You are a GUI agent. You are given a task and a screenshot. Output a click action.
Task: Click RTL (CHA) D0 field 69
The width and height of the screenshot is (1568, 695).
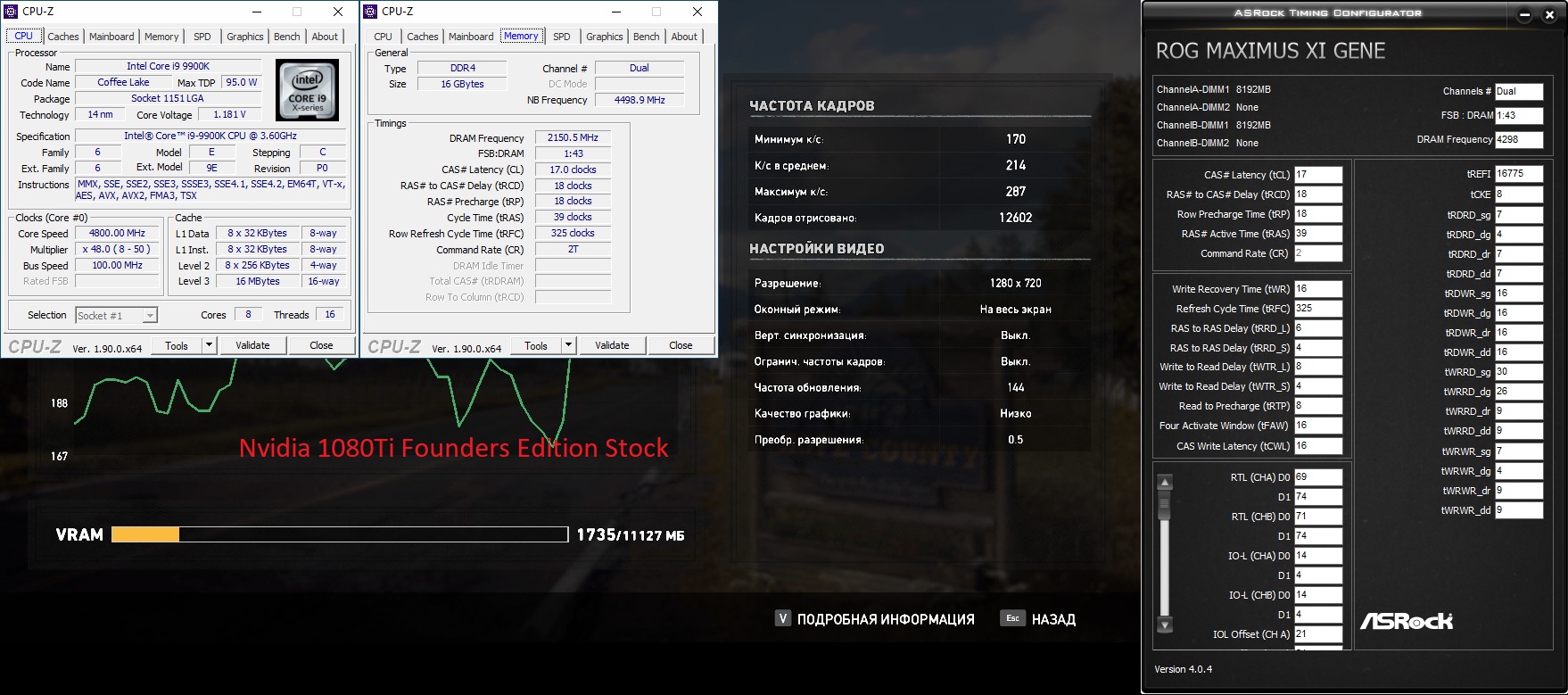pyautogui.click(x=1318, y=477)
